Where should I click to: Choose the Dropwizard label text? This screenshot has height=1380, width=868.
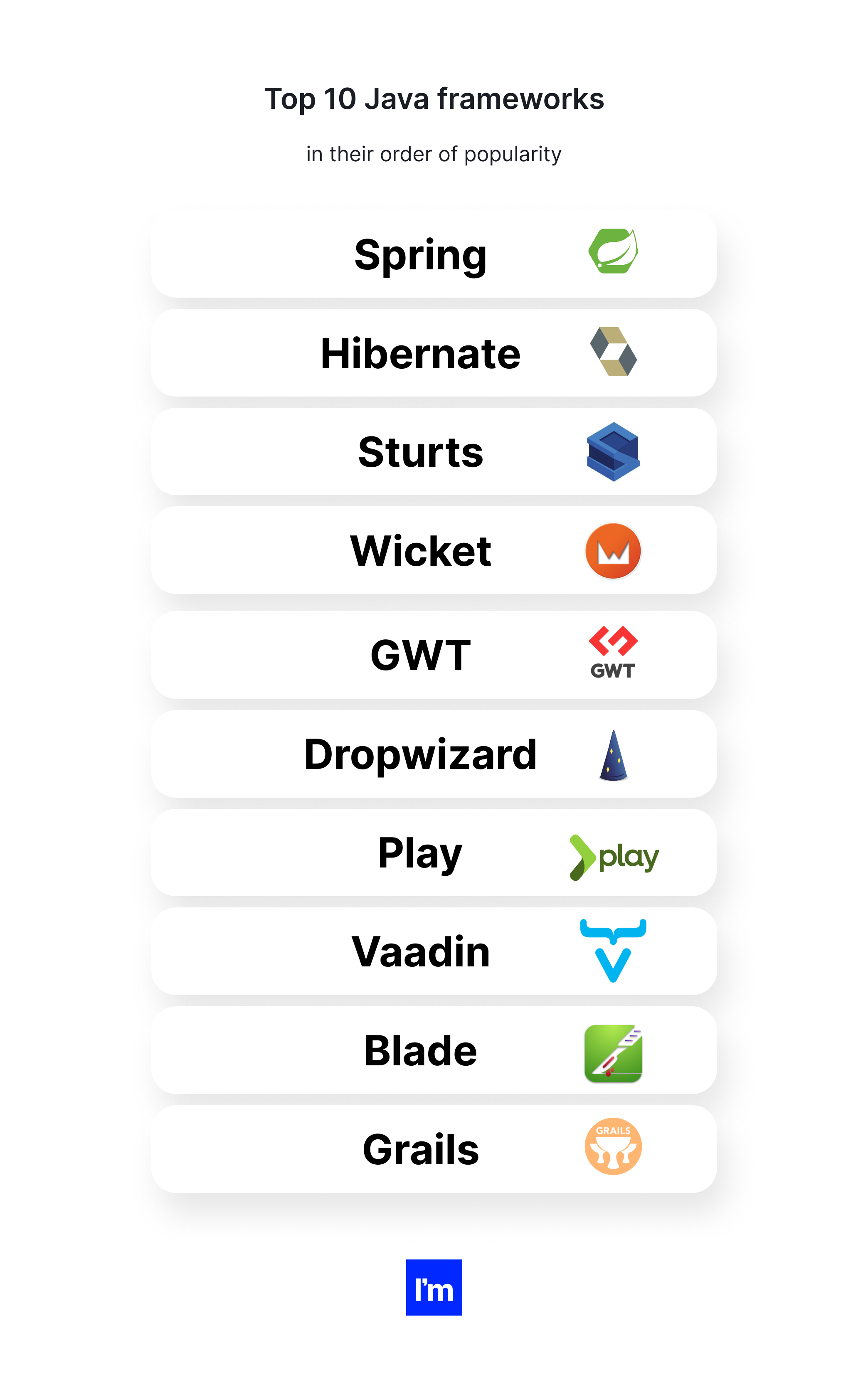[x=420, y=754]
